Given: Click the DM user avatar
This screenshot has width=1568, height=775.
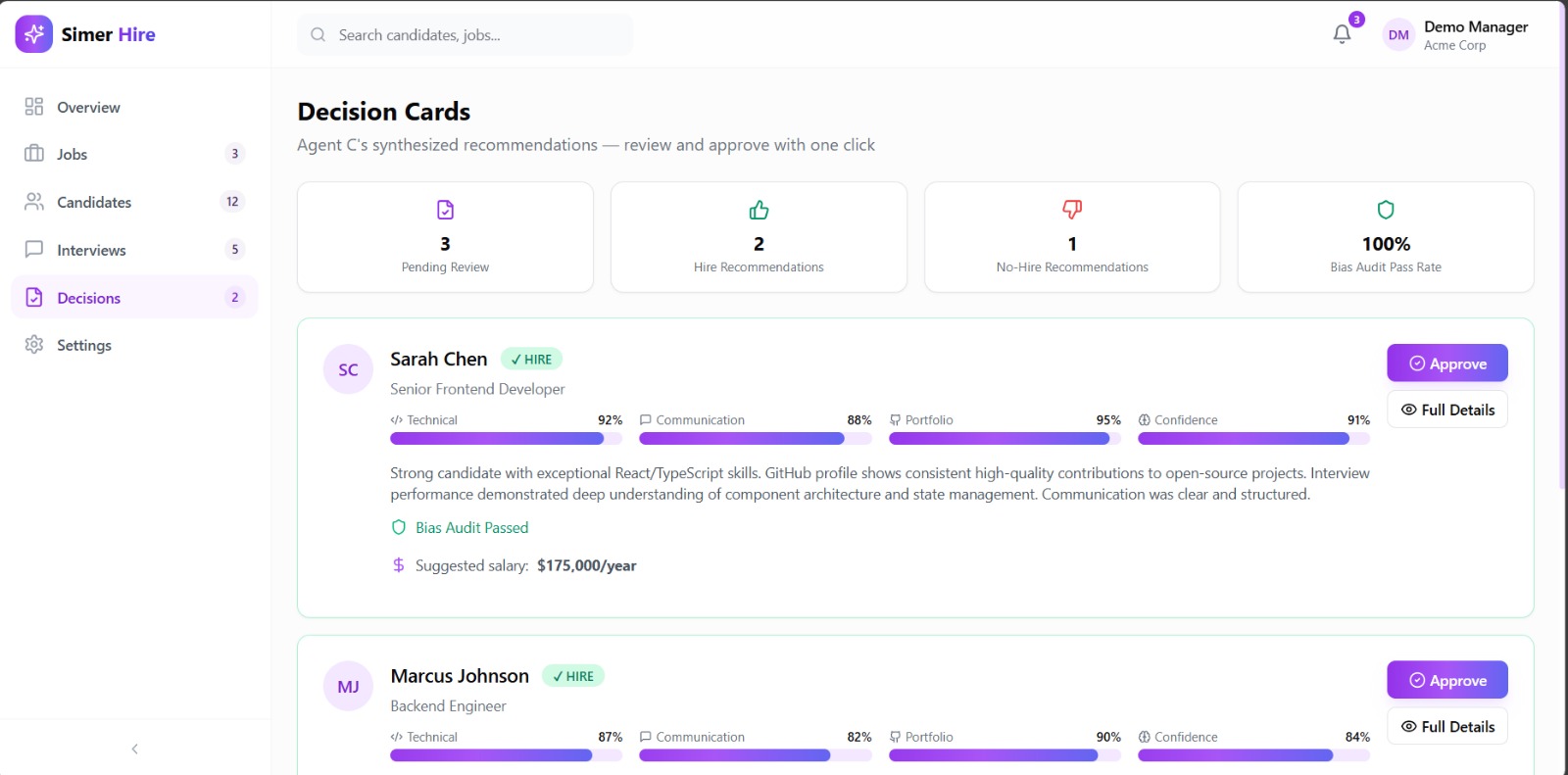Looking at the screenshot, I should pos(1398,35).
